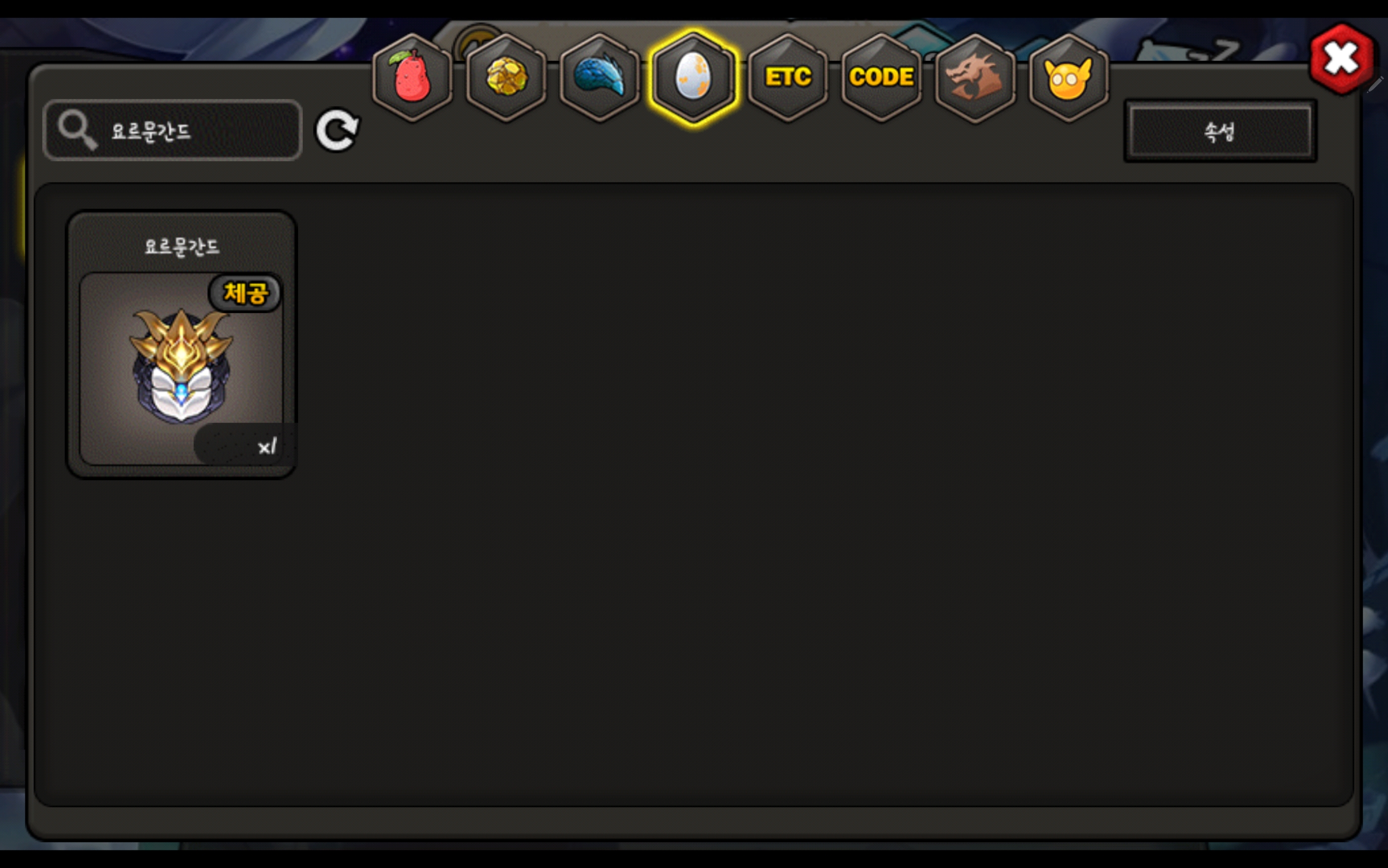The image size is (1388, 868).
Task: Open the 속성 attribute filter
Action: click(x=1220, y=131)
